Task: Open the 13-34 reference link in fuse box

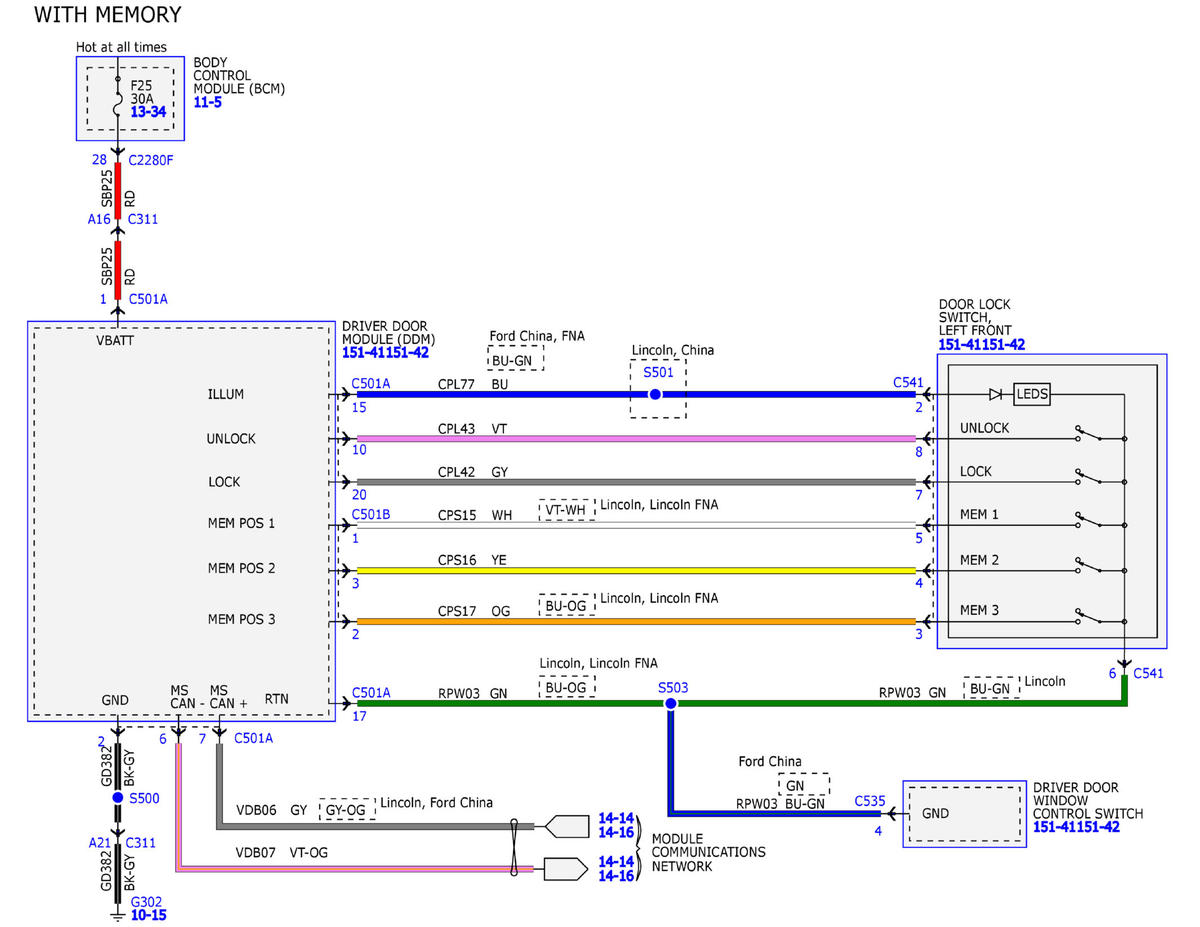Action: point(148,112)
